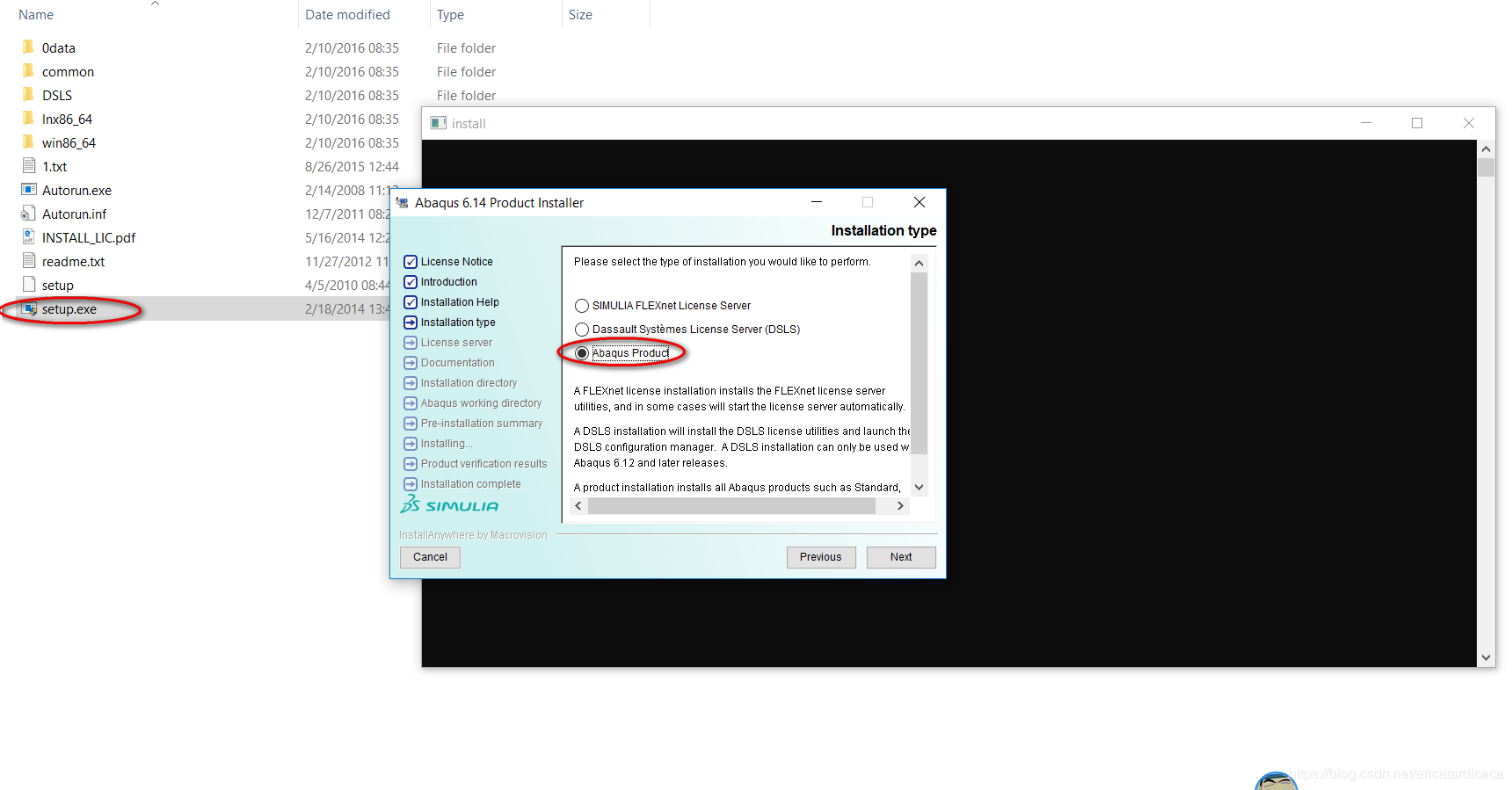Click the Next button

[x=901, y=557]
